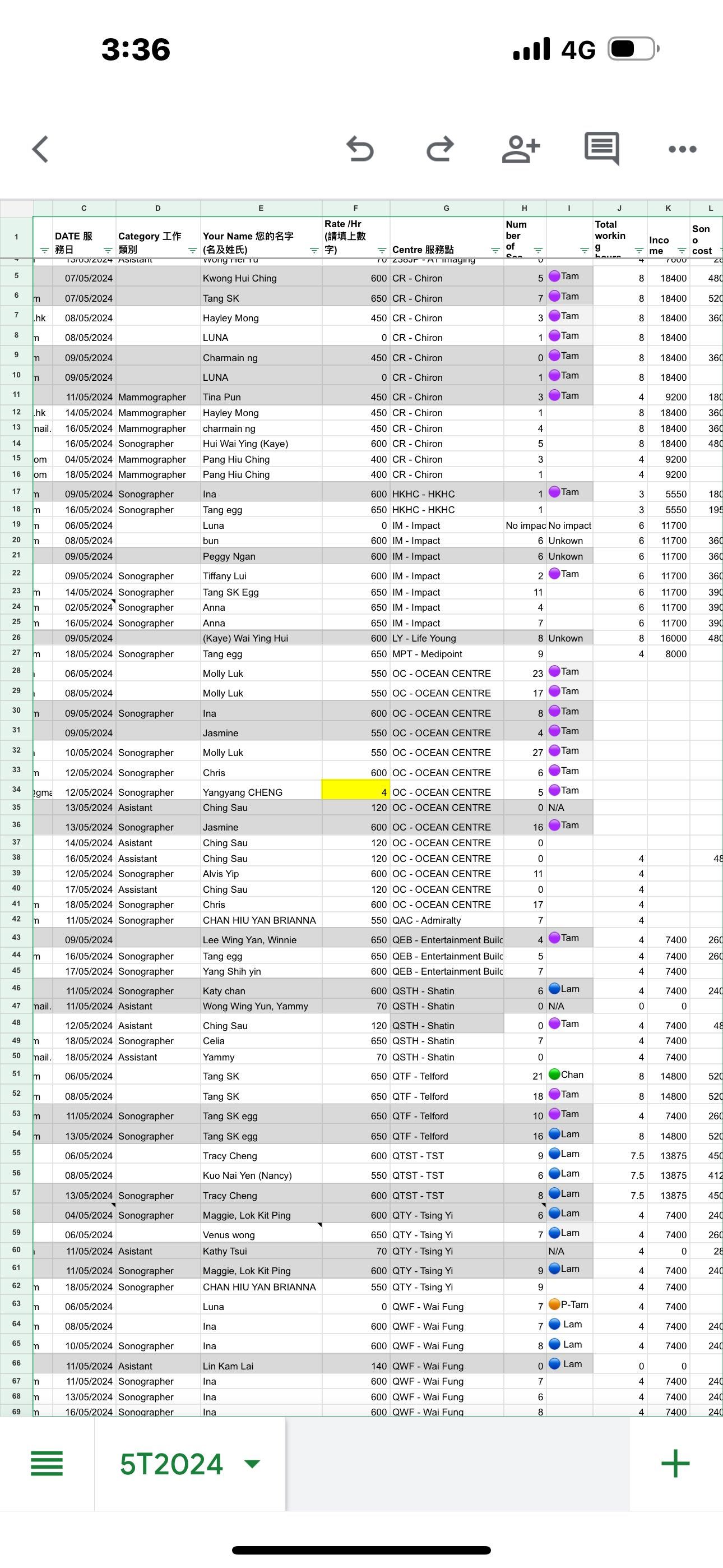The height and width of the screenshot is (1568, 723).
Task: Open filter for Centre column
Action: click(495, 250)
